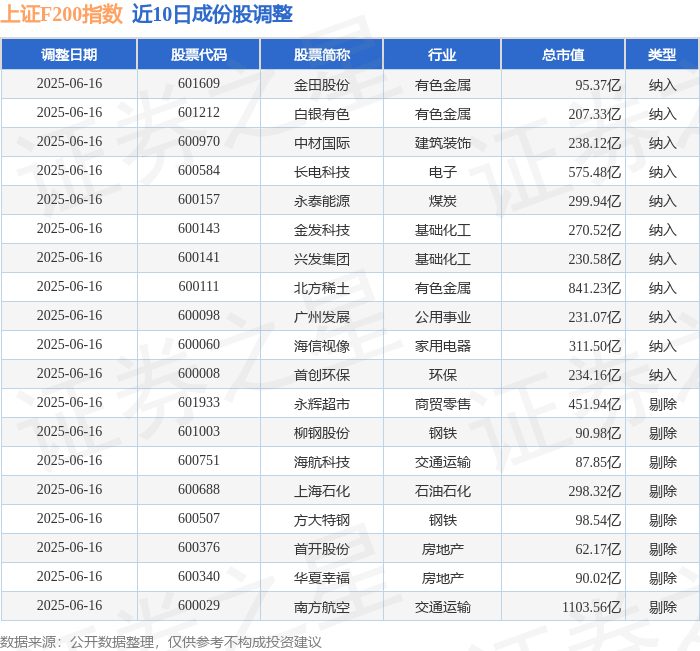Click stock name 海信视像
Viewport: 700px width, 651px height.
tap(321, 346)
